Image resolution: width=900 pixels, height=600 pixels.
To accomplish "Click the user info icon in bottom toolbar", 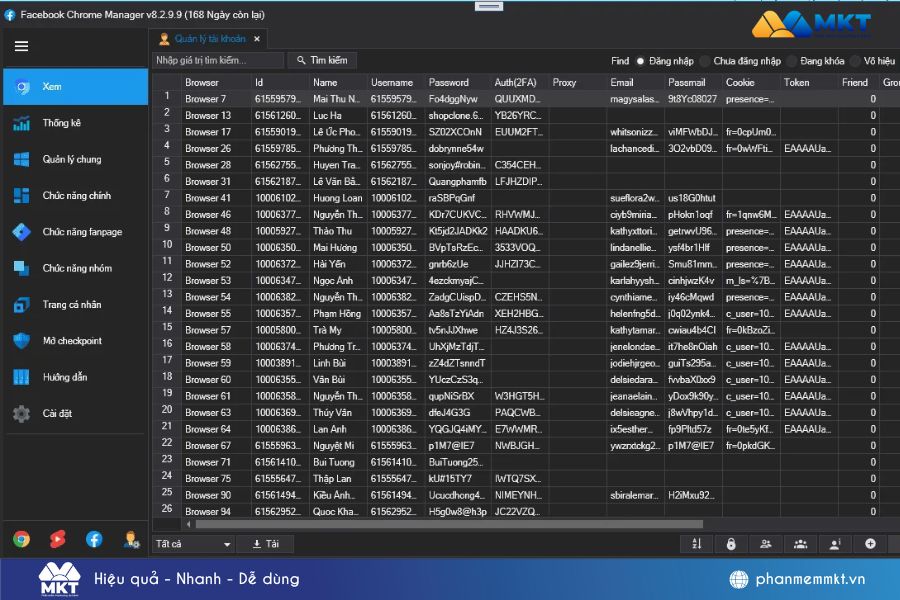I will click(836, 544).
